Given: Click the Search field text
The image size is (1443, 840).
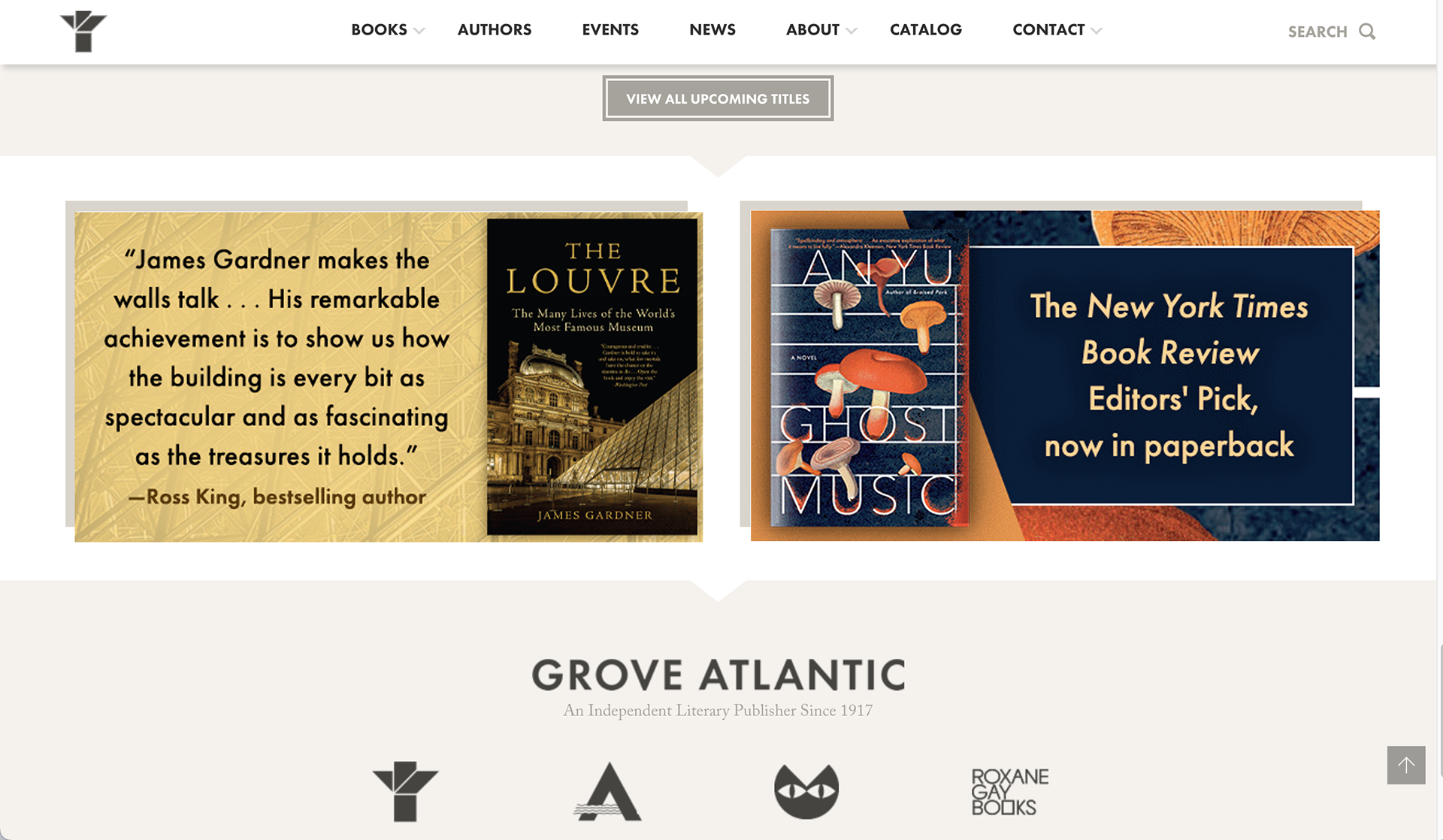Looking at the screenshot, I should [x=1317, y=32].
